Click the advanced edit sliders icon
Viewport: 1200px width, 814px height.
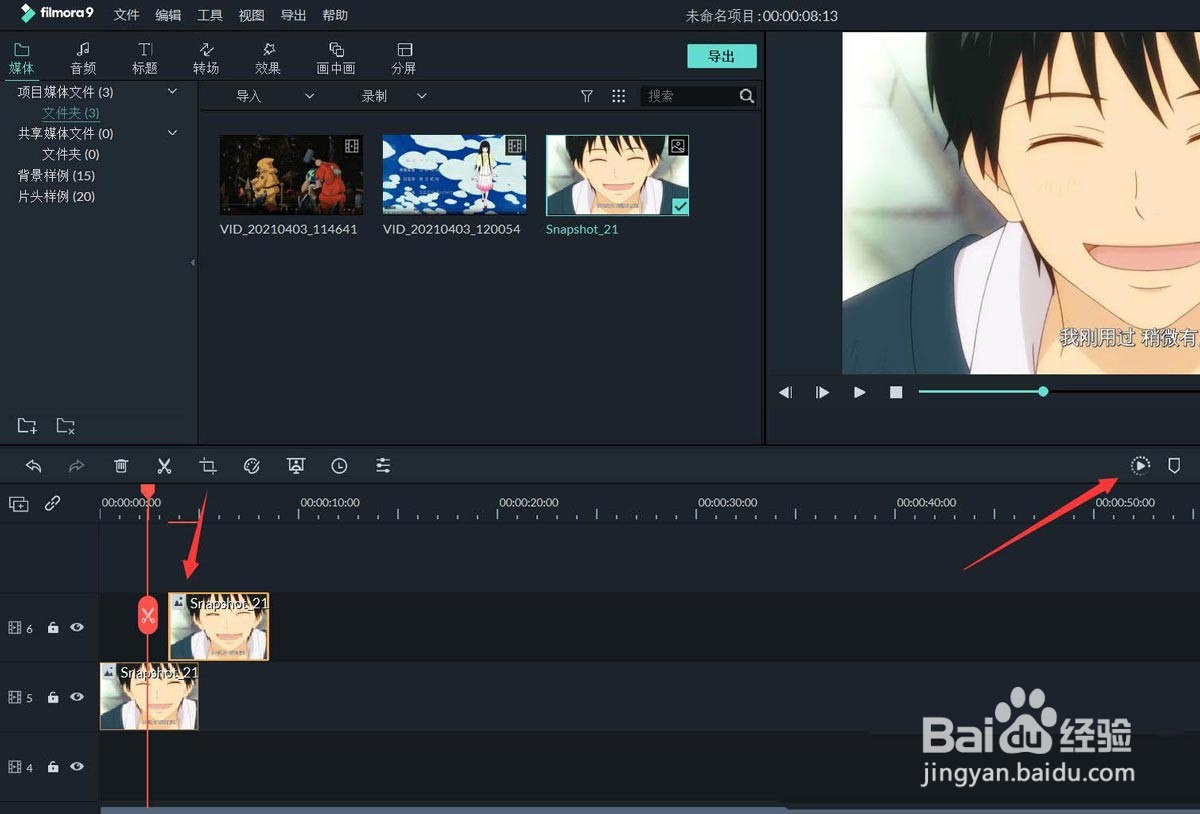pos(383,466)
